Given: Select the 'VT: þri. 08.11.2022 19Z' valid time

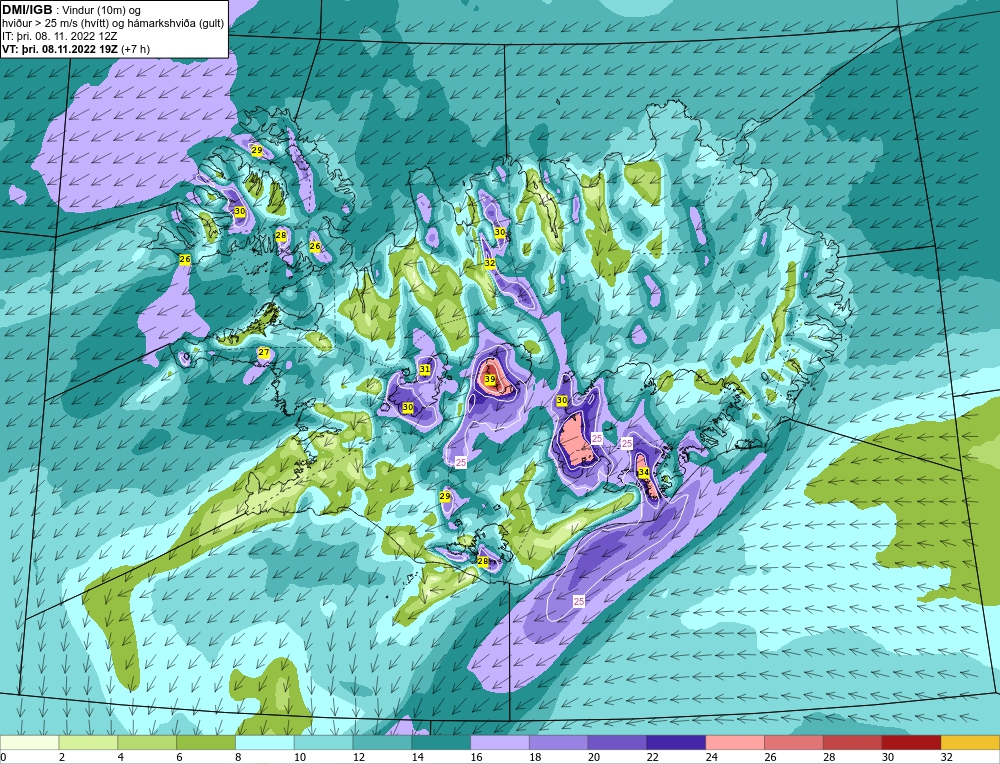Looking at the screenshot, I should 61,48.
